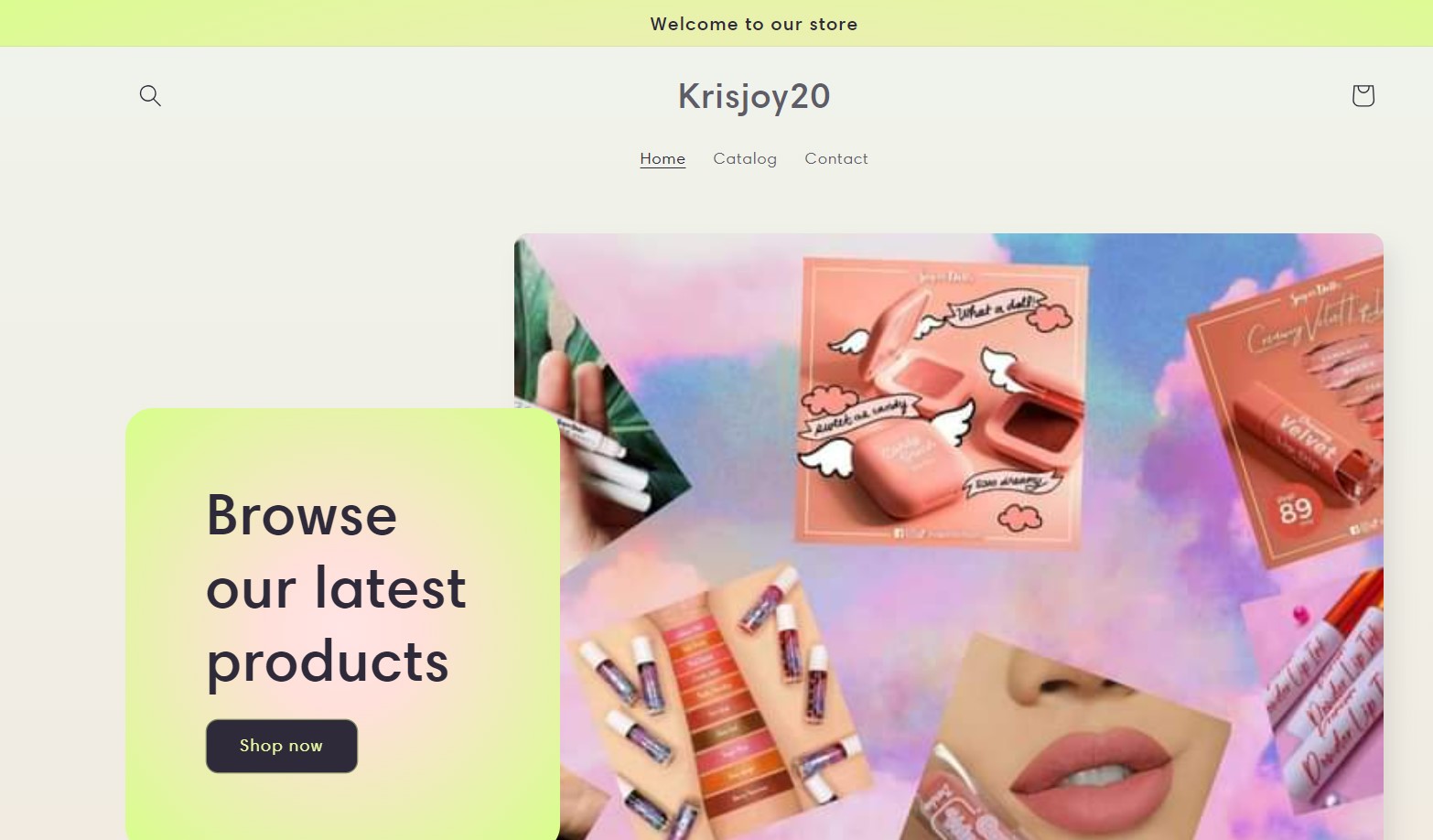Open the Catalog menu item
Image resolution: width=1433 pixels, height=840 pixels.
coord(745,158)
